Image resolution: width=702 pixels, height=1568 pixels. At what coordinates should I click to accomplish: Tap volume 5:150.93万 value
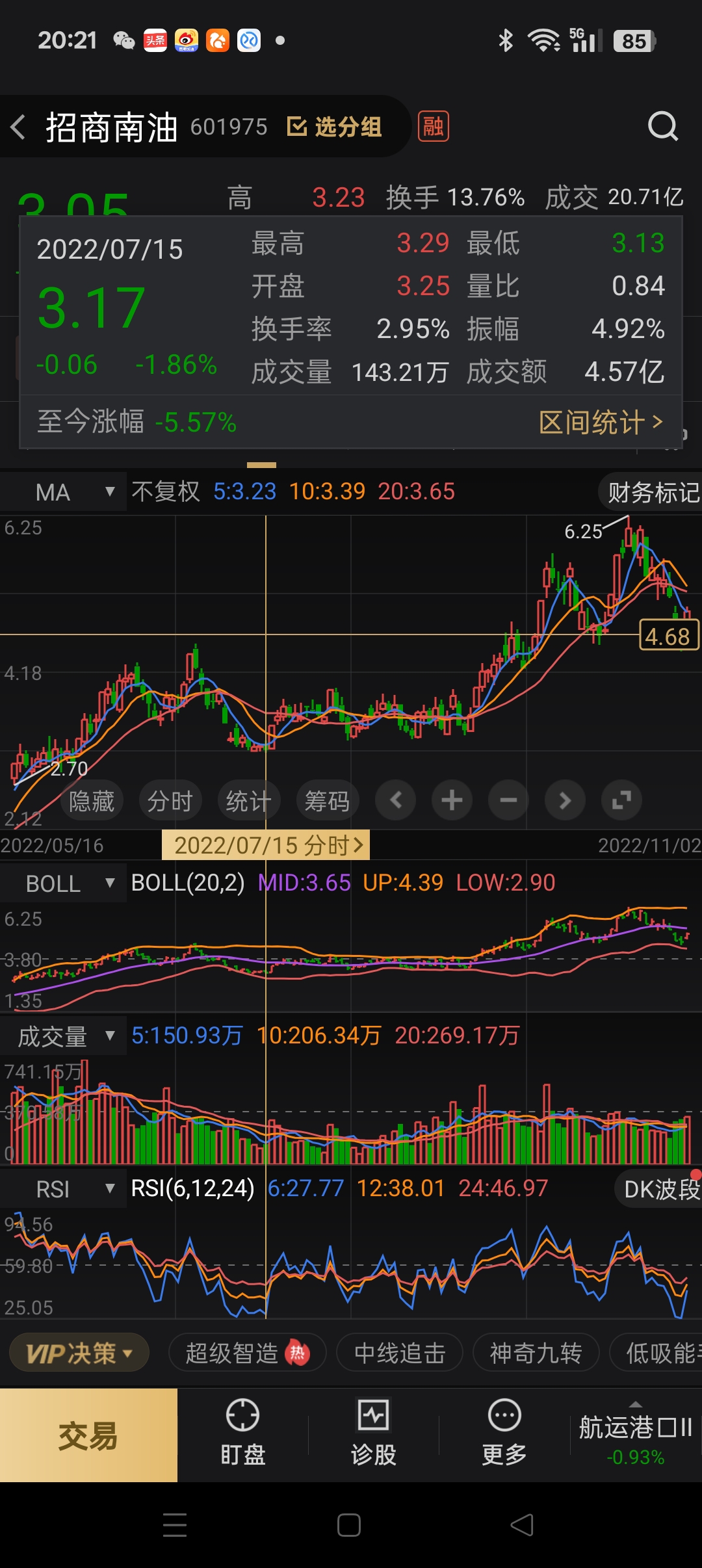[x=187, y=1036]
